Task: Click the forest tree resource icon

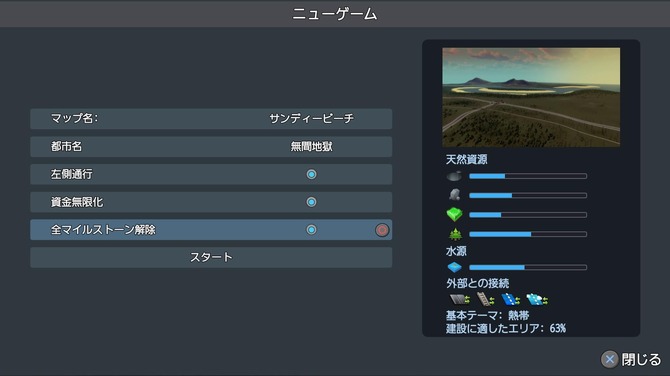Action: (x=455, y=234)
